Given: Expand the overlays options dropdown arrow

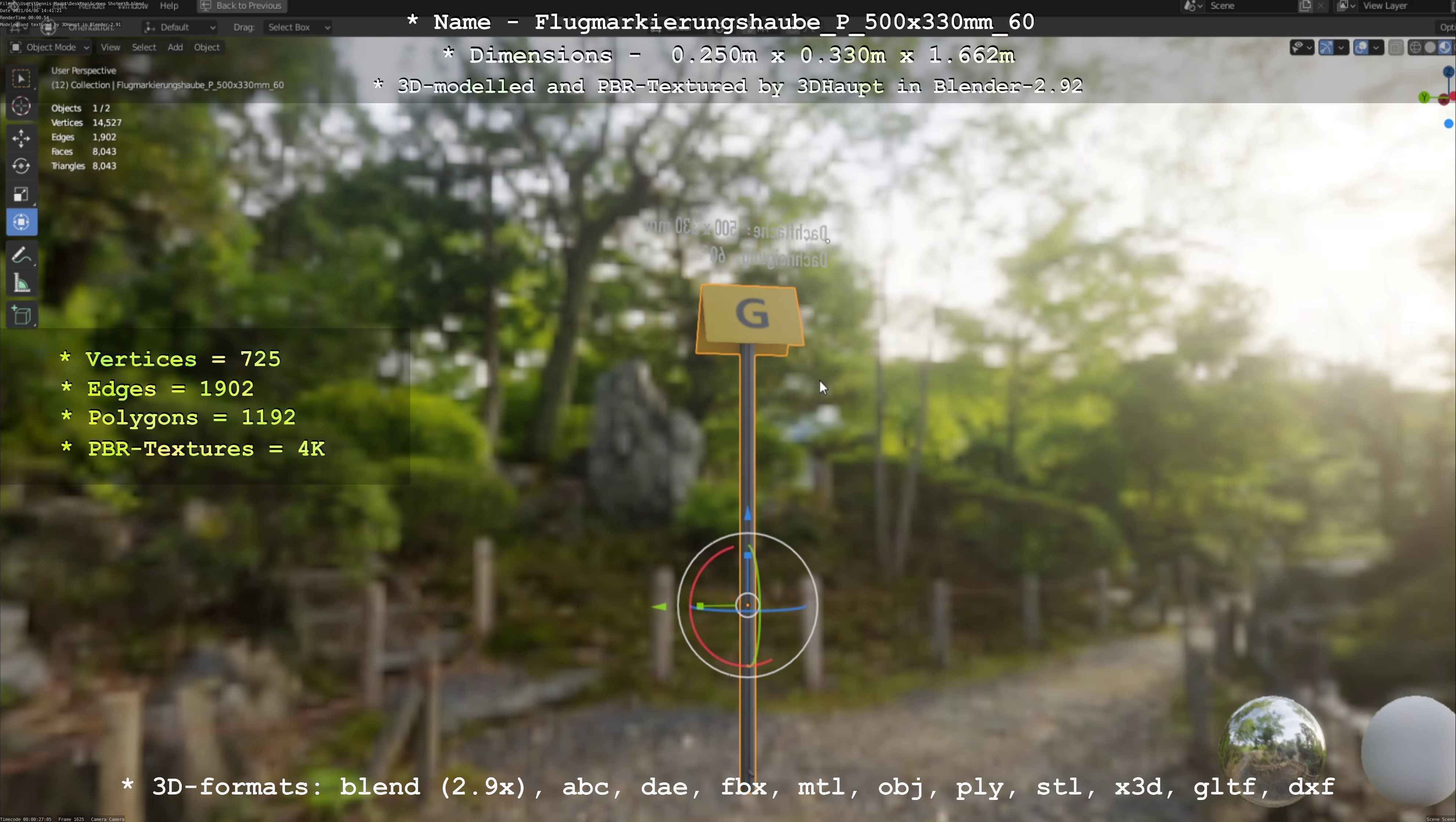Looking at the screenshot, I should [x=1376, y=47].
